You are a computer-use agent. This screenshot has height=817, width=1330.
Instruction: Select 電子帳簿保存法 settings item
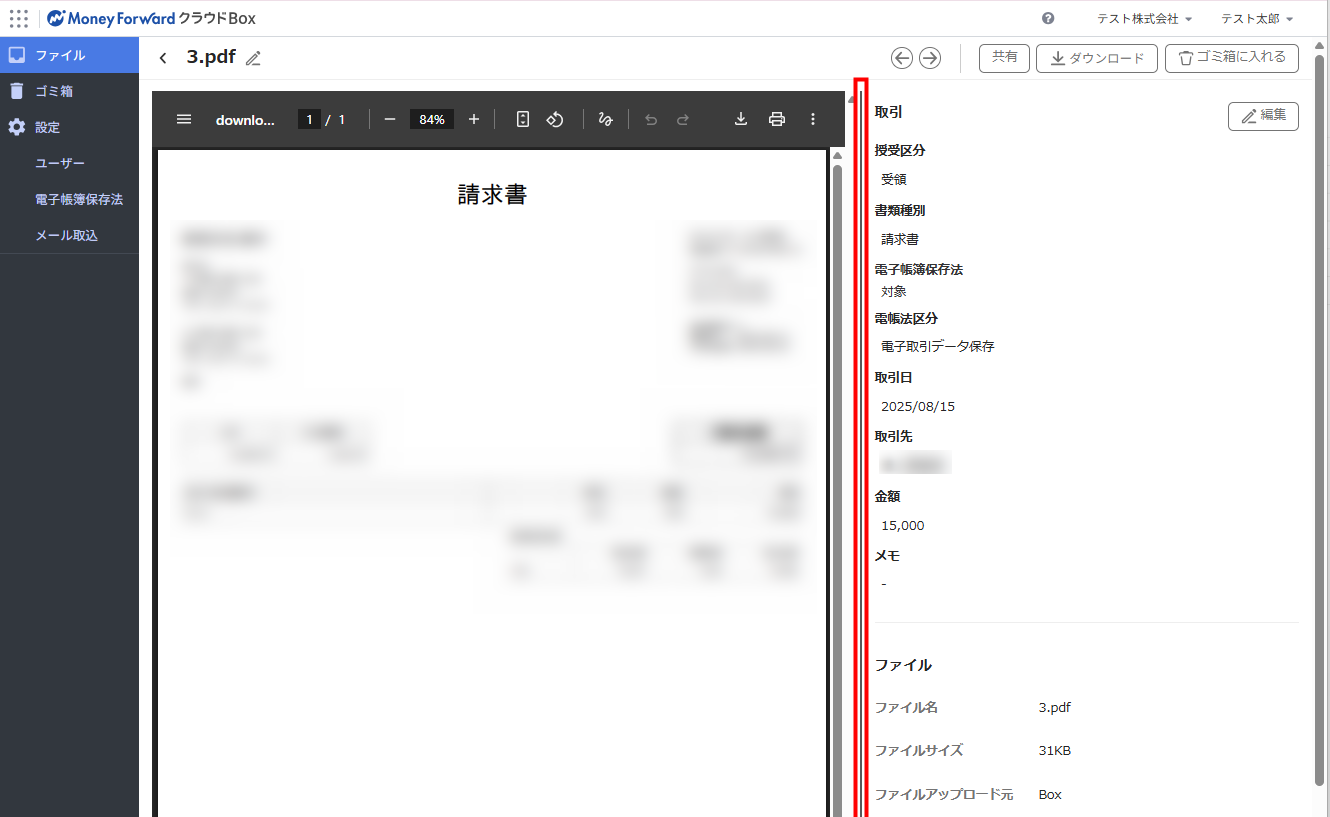(x=79, y=199)
